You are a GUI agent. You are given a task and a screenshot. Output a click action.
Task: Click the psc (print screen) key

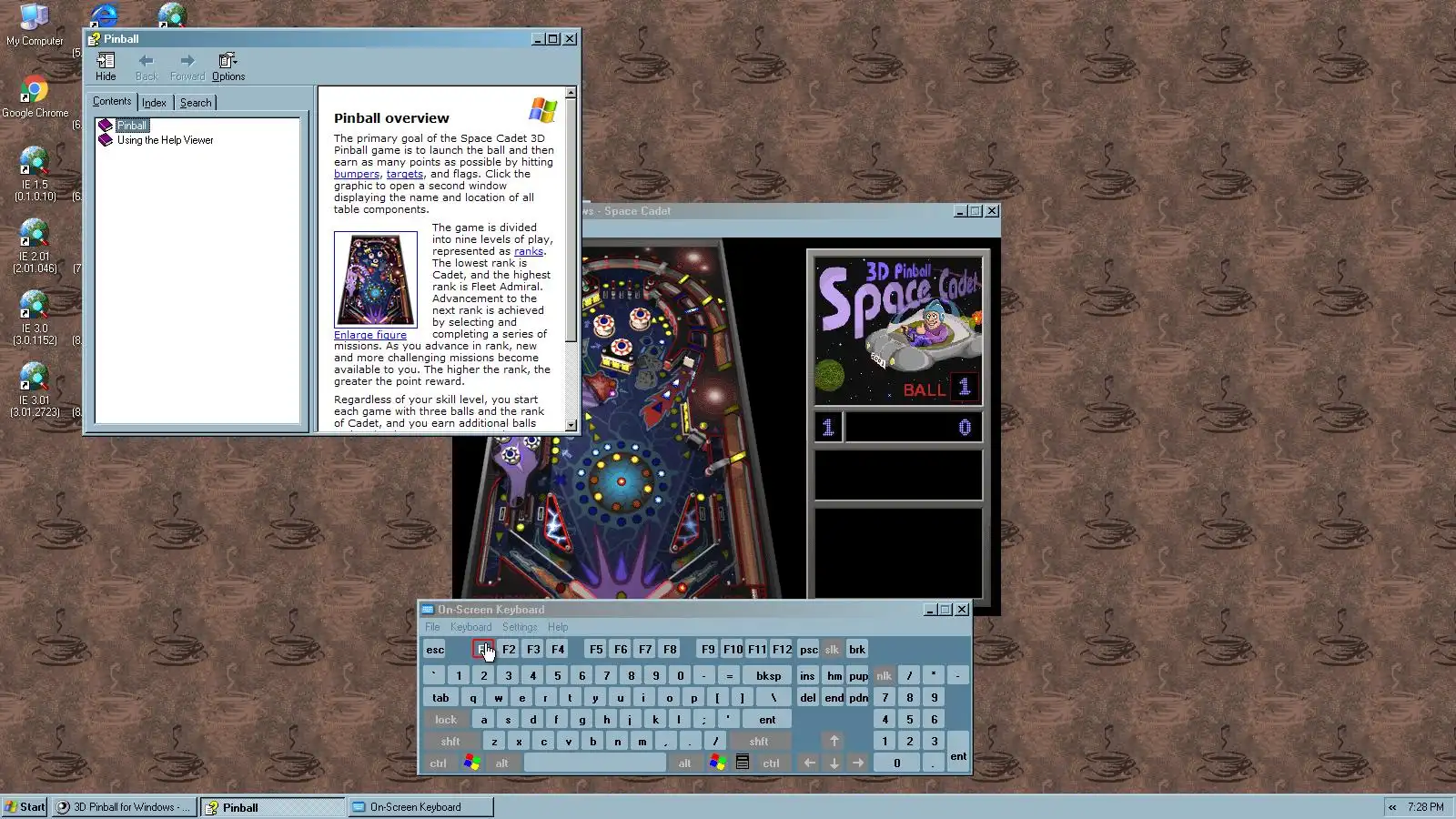point(808,650)
